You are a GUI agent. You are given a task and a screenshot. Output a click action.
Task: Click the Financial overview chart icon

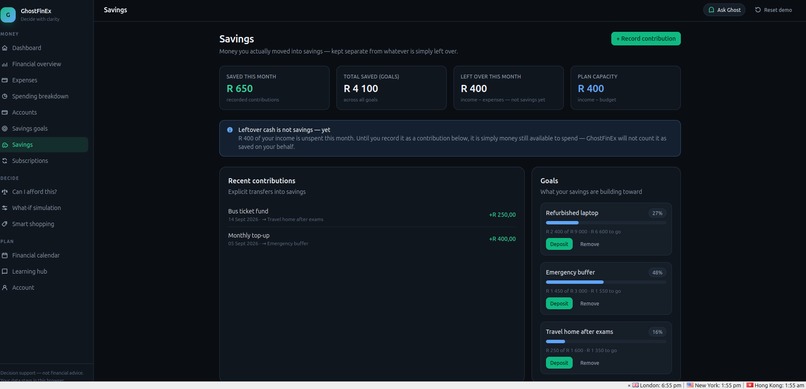5,64
